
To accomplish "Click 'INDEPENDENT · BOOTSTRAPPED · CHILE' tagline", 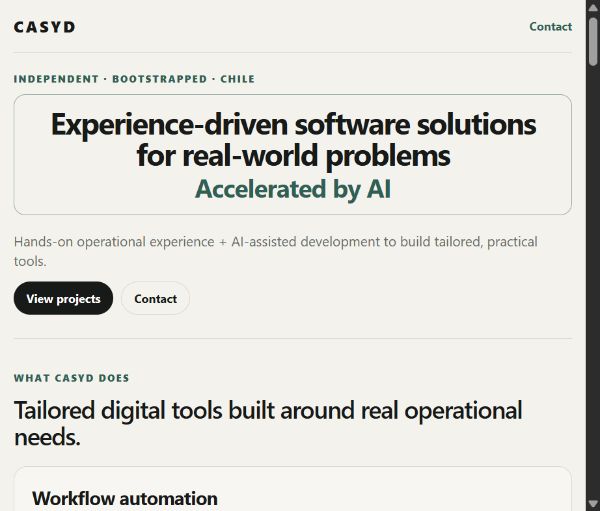I will pos(134,79).
